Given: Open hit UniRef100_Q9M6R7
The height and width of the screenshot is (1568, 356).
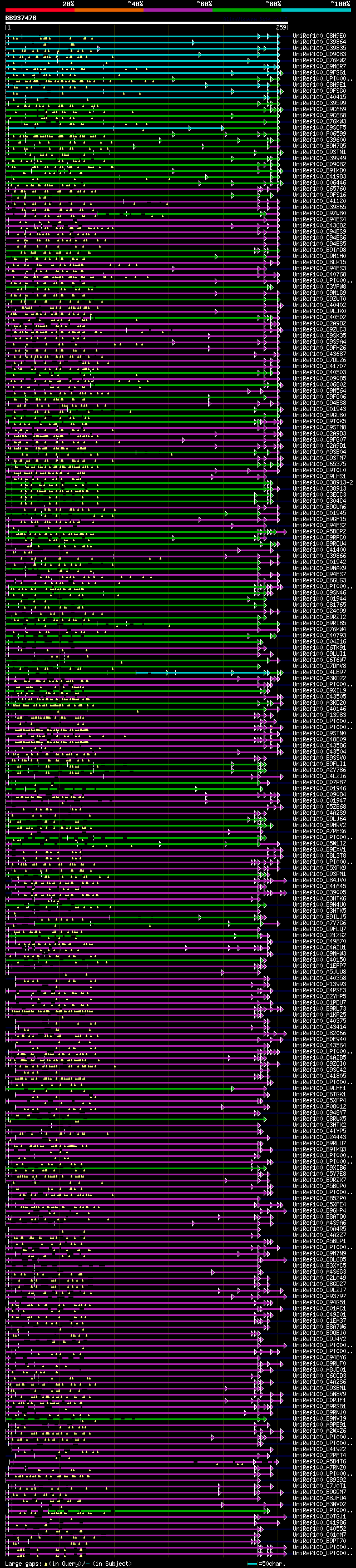Looking at the screenshot, I should (319, 66).
